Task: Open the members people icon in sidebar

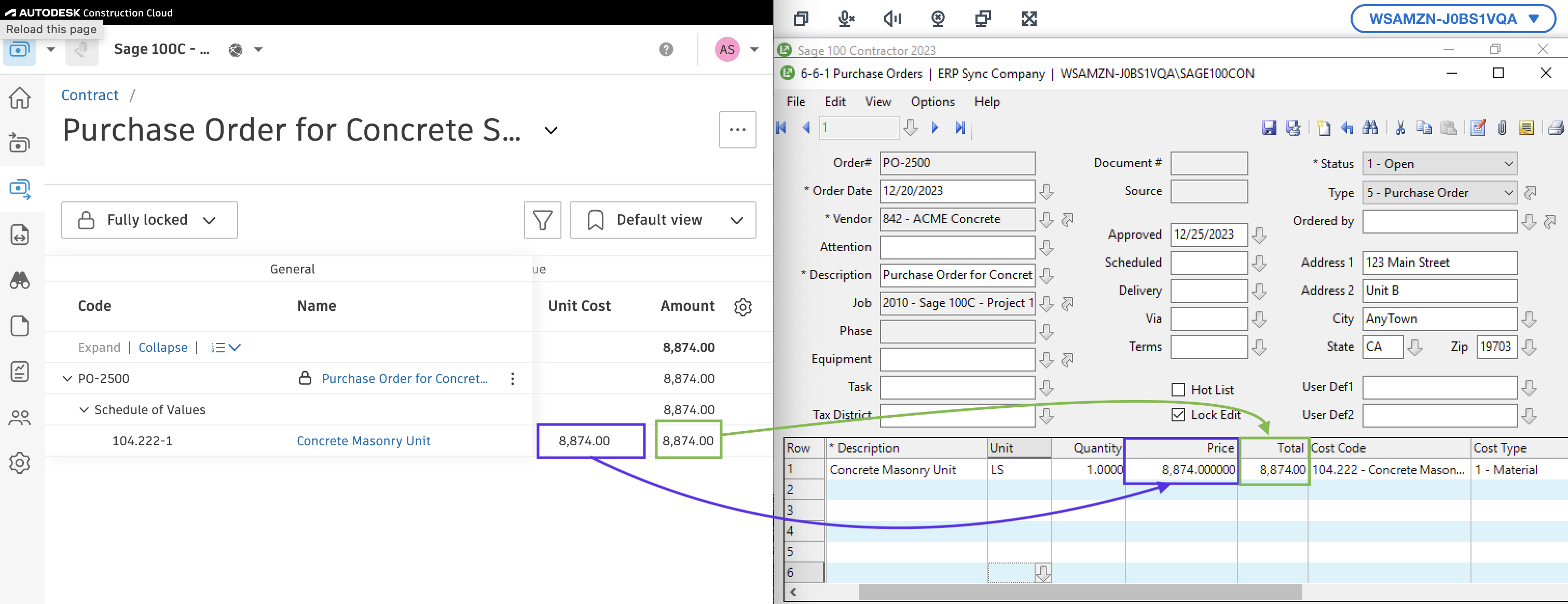Action: tap(20, 418)
